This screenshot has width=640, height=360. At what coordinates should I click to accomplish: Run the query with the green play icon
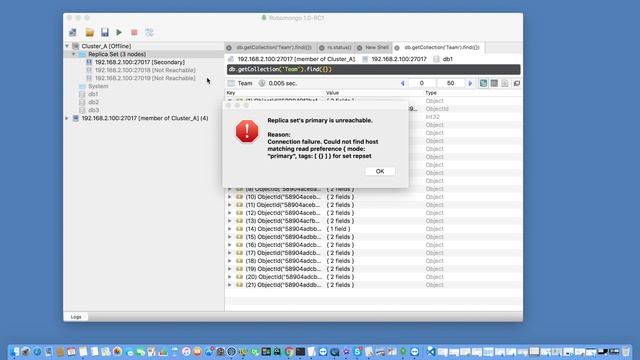pos(119,32)
